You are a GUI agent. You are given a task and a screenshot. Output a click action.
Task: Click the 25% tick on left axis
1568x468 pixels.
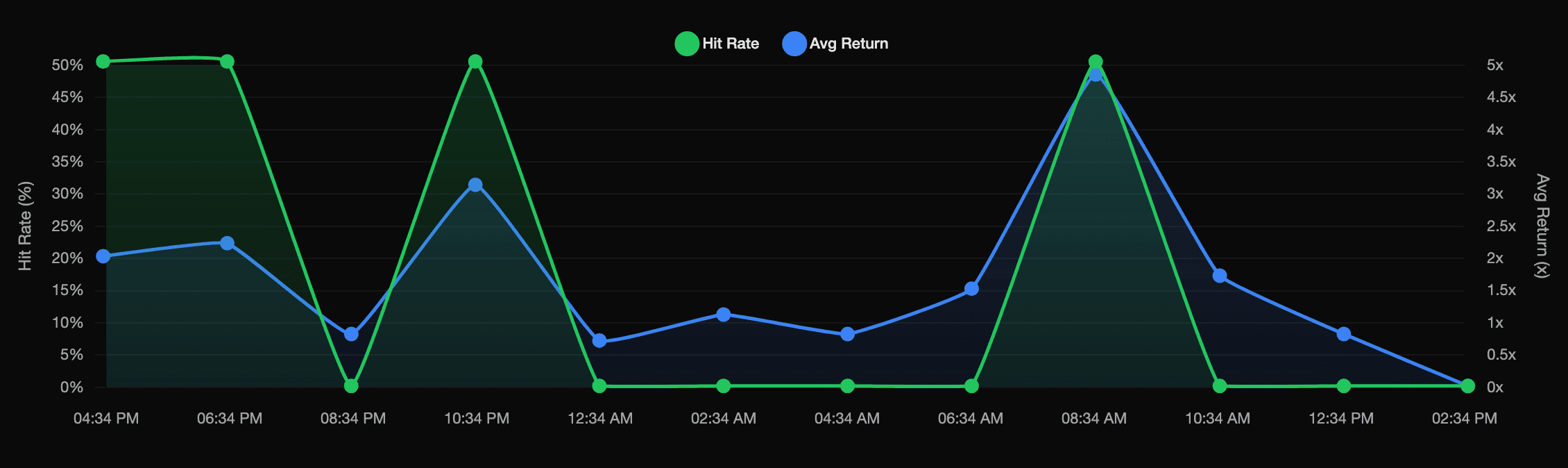[67, 226]
